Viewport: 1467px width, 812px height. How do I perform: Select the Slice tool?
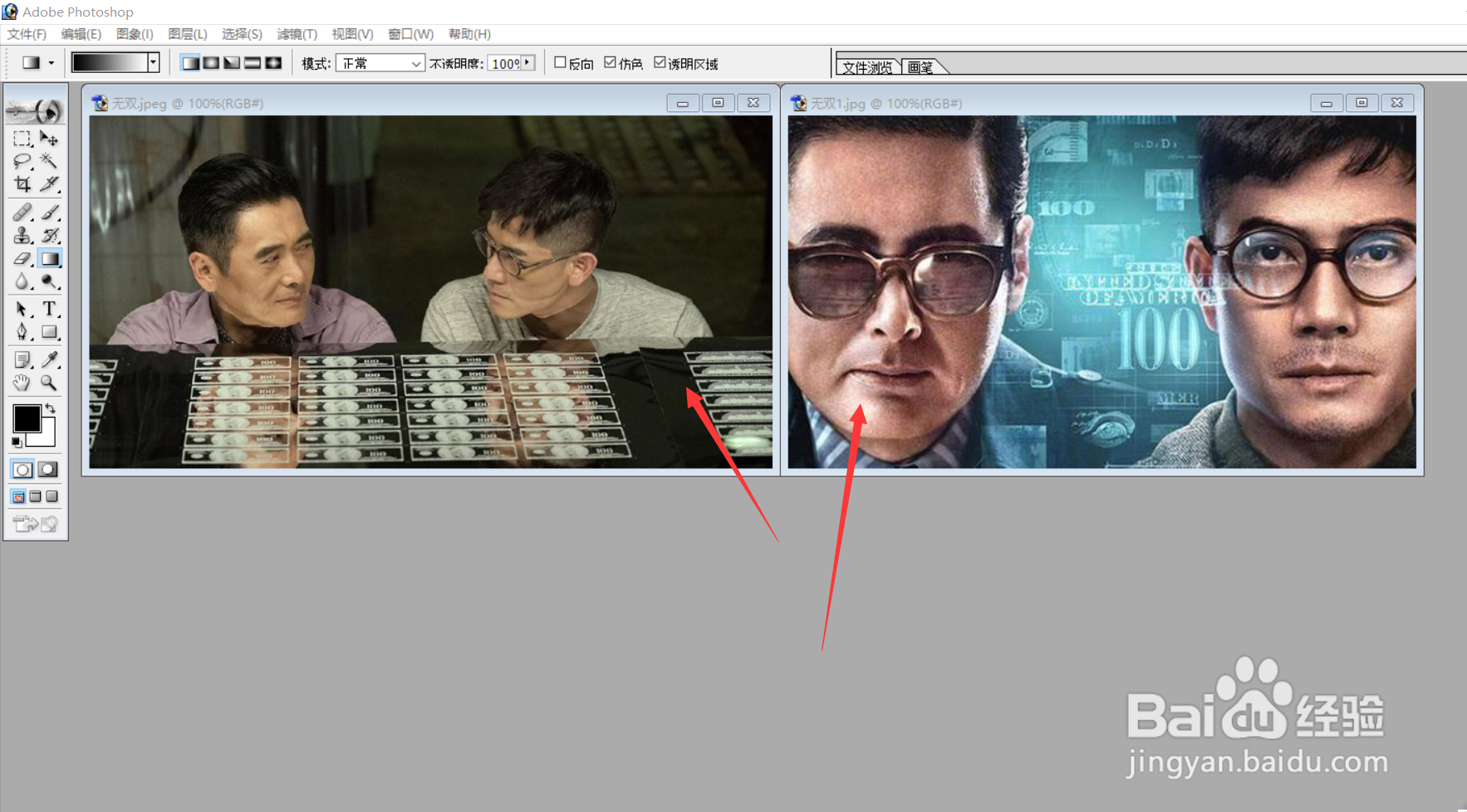point(49,183)
